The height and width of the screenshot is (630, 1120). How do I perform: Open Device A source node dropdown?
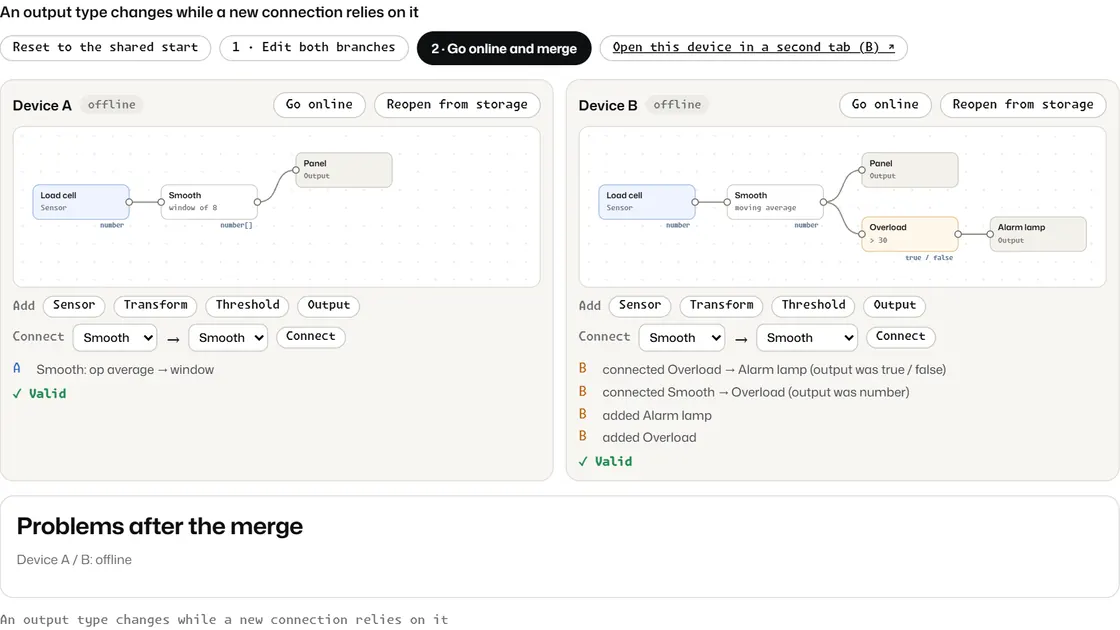(x=116, y=337)
